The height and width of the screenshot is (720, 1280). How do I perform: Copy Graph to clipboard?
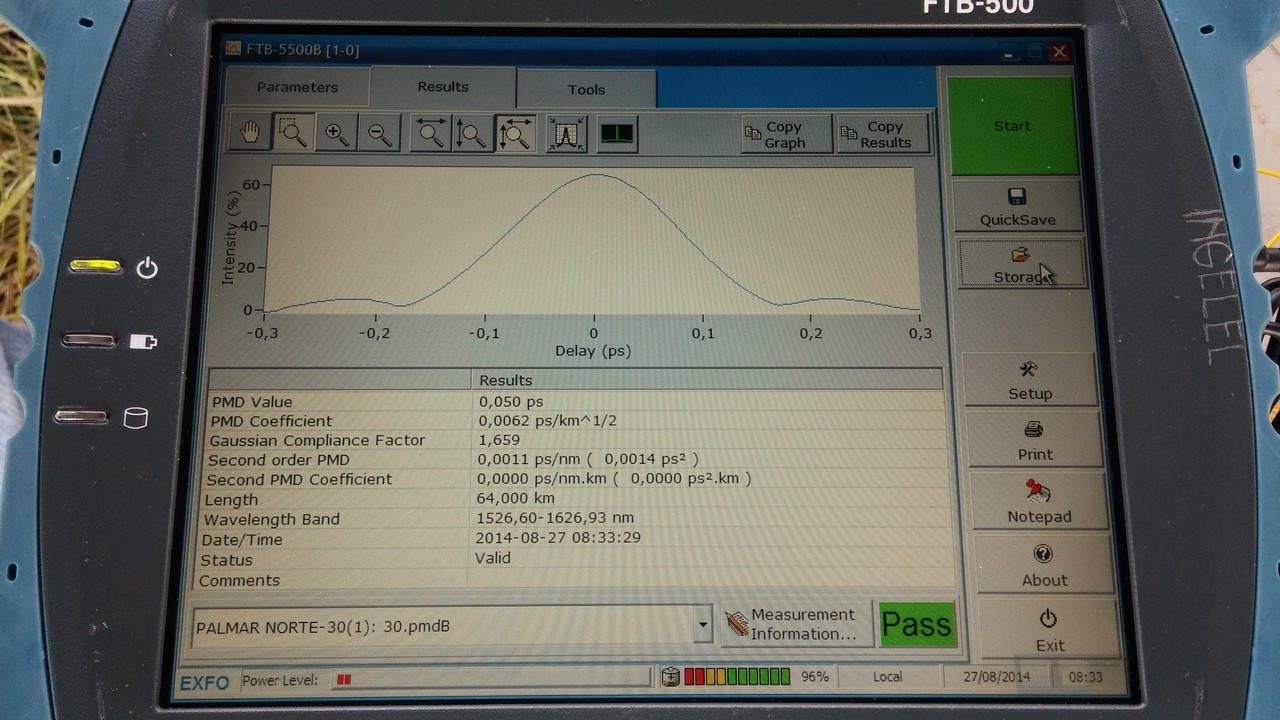click(x=786, y=134)
